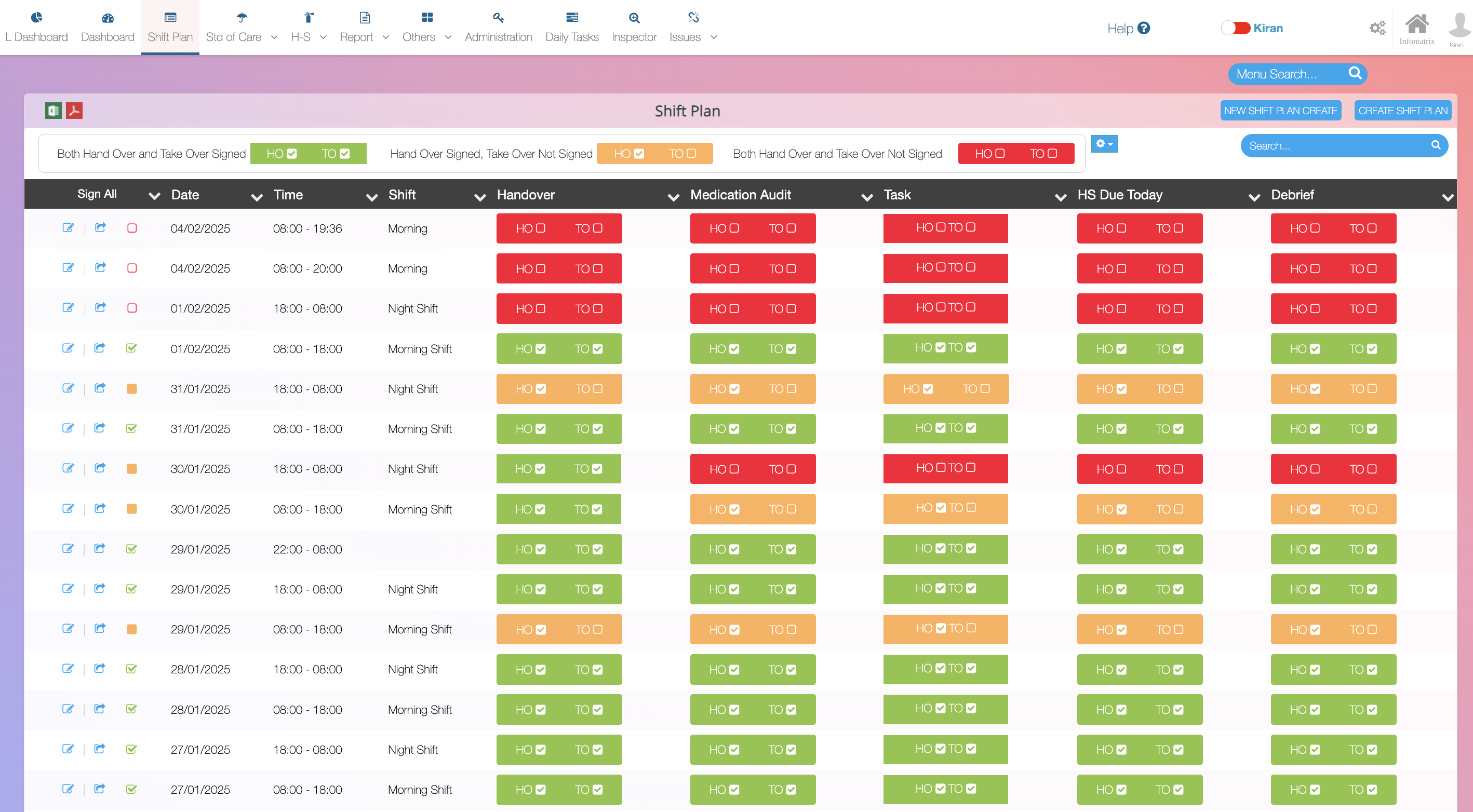Click Sign All column header
This screenshot has width=1473, height=812.
pos(97,194)
